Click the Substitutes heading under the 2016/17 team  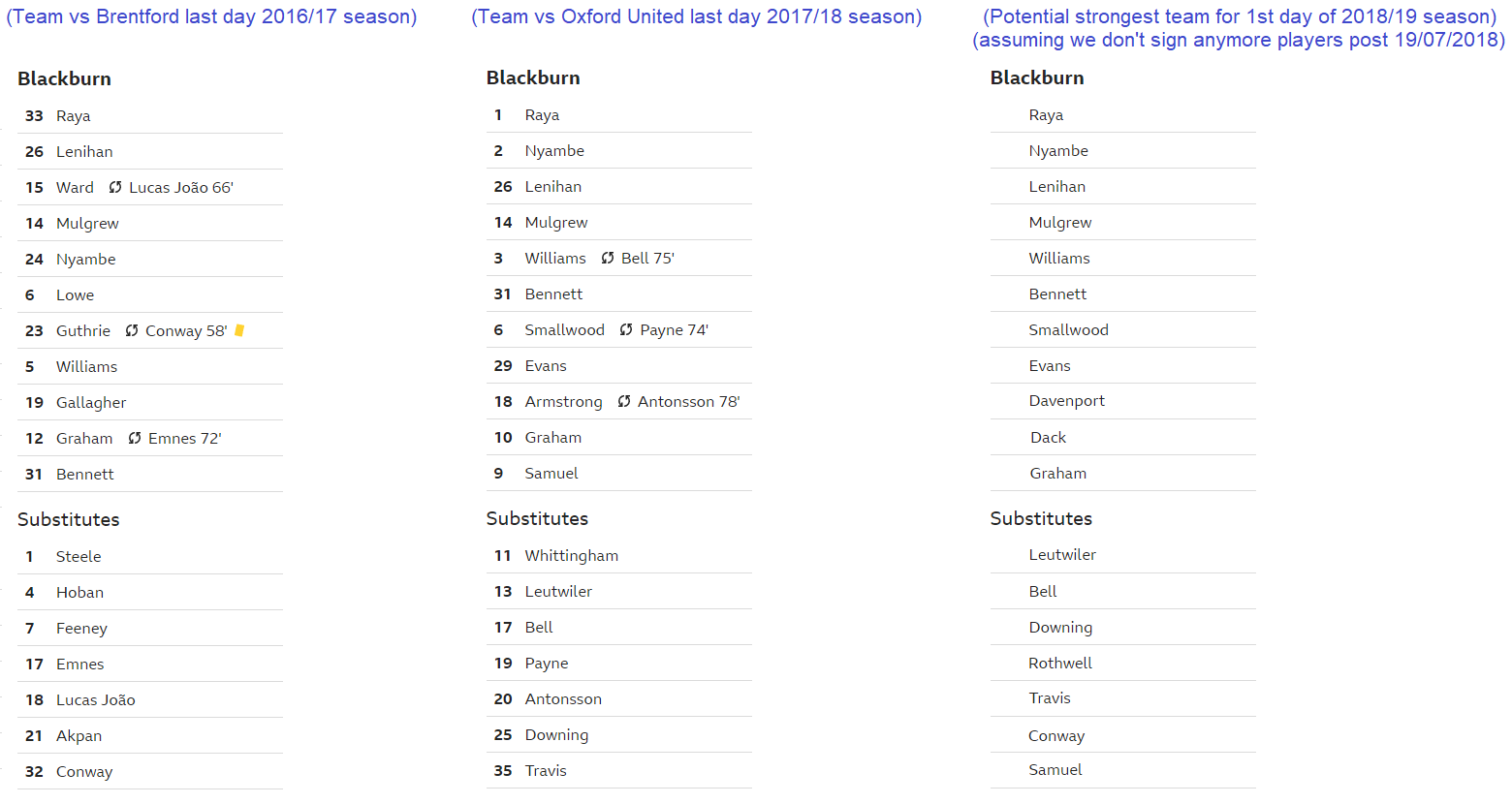pos(69,519)
